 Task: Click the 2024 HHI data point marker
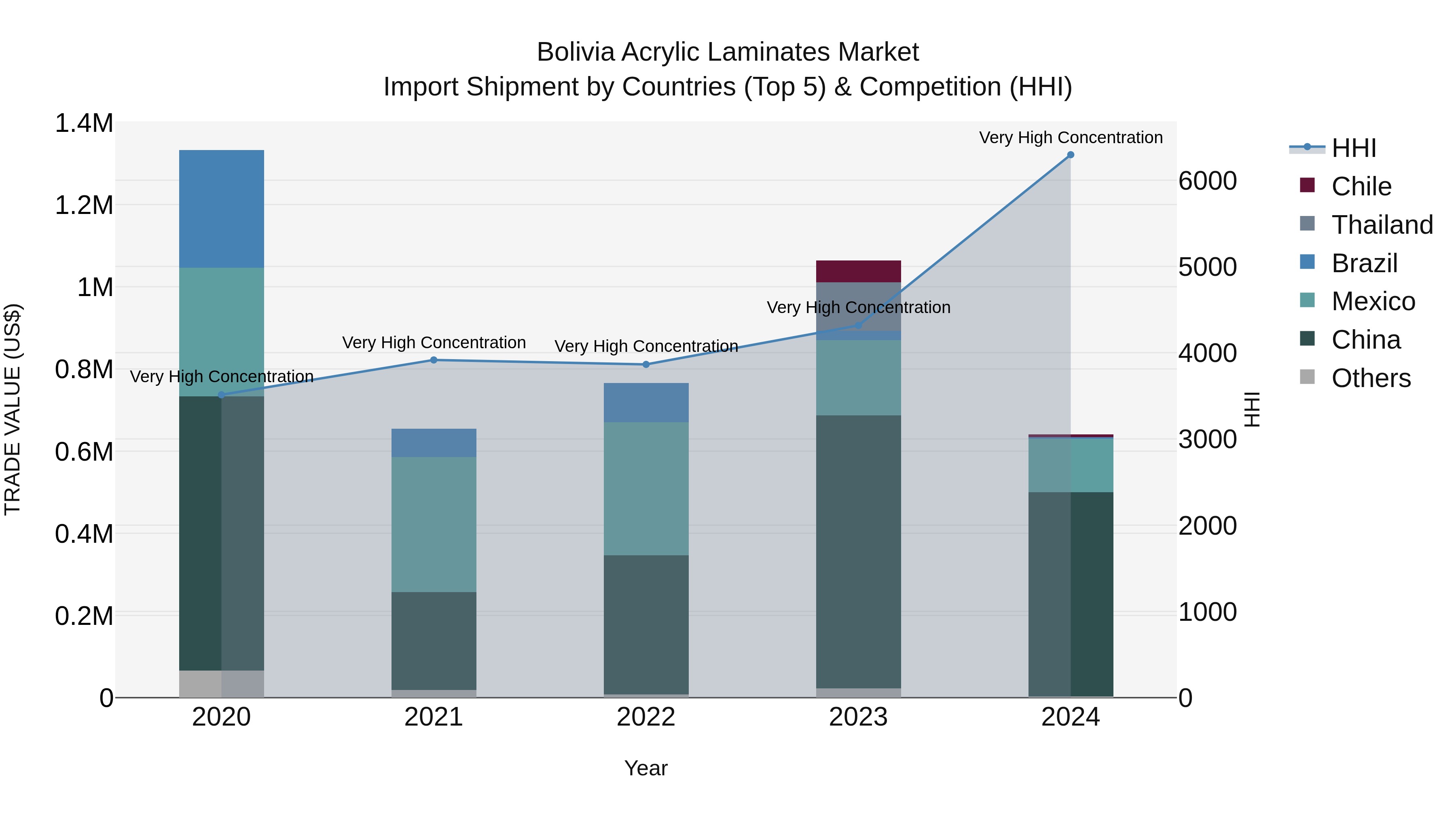(x=1071, y=155)
